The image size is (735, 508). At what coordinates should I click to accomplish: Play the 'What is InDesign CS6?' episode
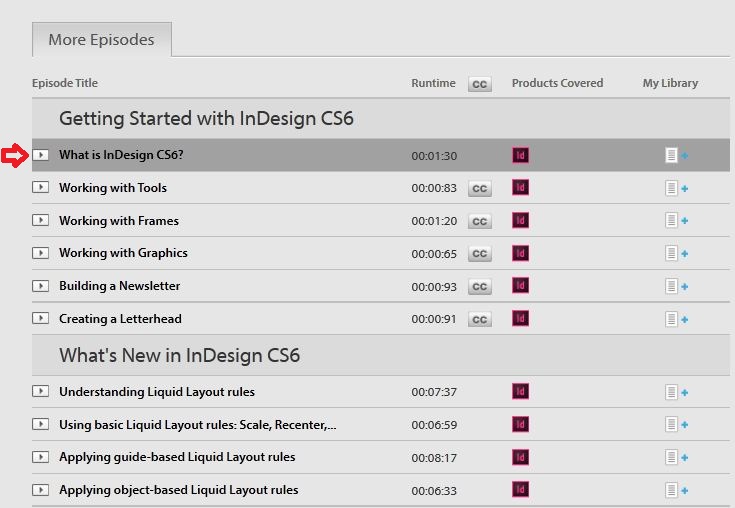(40, 155)
